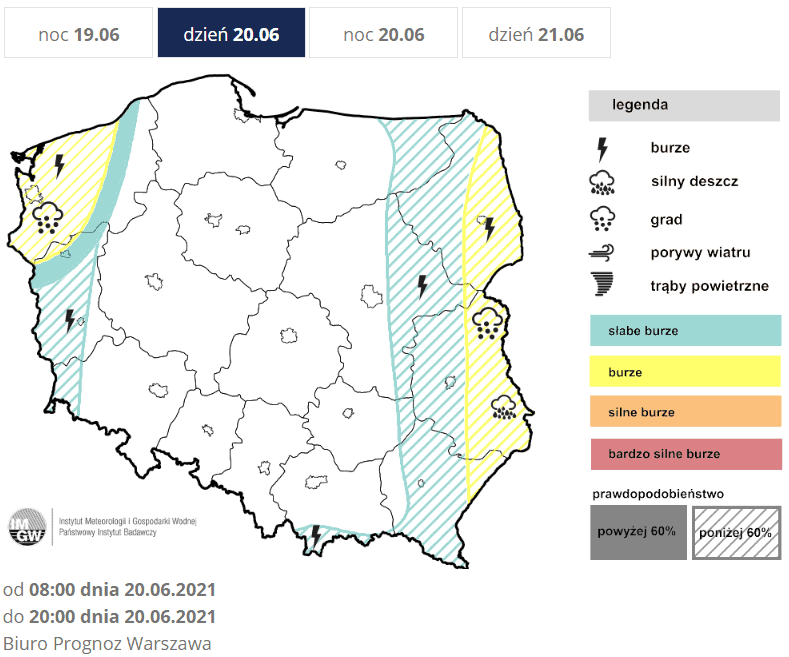Click the porywy wiatru wind icon in legend
The height and width of the screenshot is (657, 789).
602,253
